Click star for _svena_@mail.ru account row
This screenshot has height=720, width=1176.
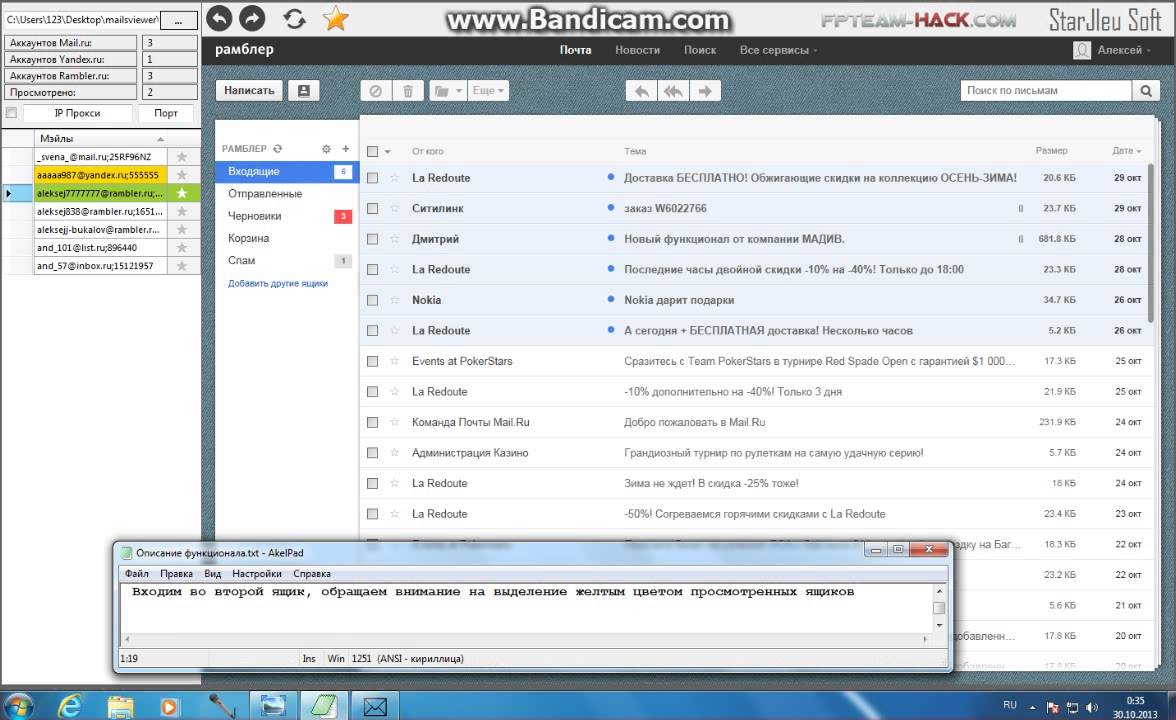pos(182,157)
